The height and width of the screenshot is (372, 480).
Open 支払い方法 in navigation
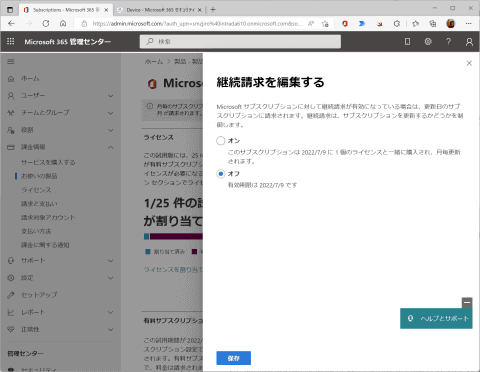pos(36,231)
